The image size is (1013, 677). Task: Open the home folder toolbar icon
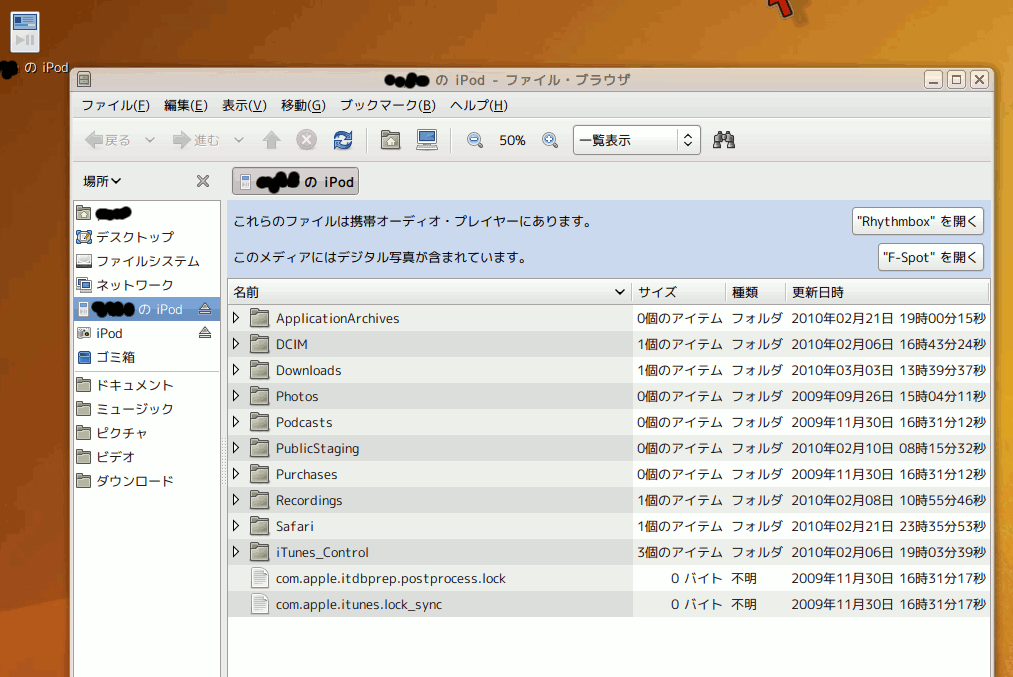[x=390, y=140]
